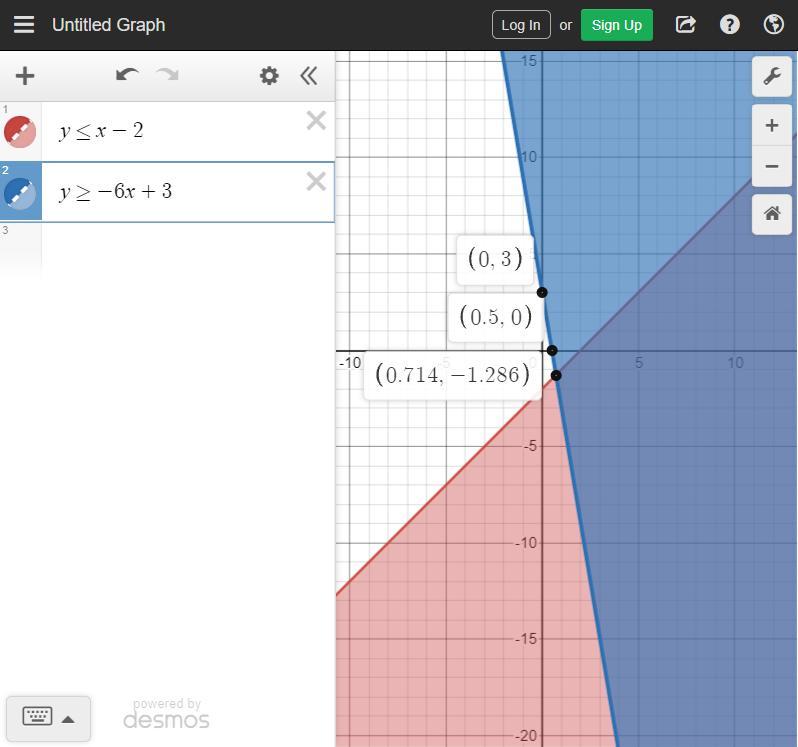Image resolution: width=798 pixels, height=747 pixels.
Task: Open the hamburger main menu
Action: (24, 24)
